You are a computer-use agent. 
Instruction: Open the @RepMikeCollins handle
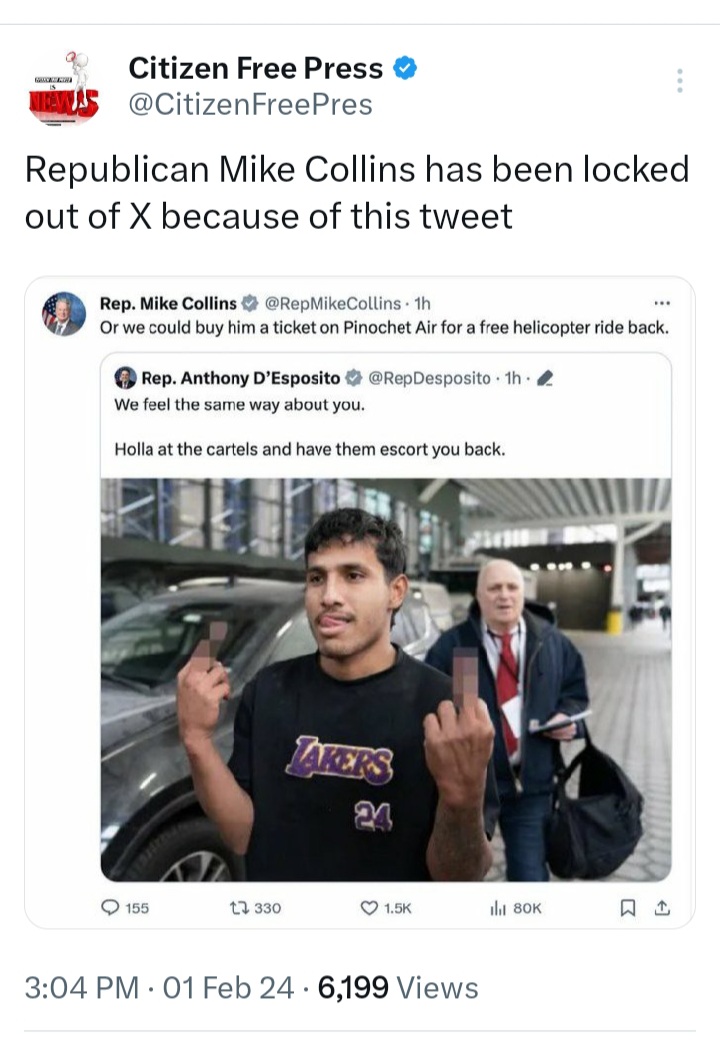(x=333, y=304)
